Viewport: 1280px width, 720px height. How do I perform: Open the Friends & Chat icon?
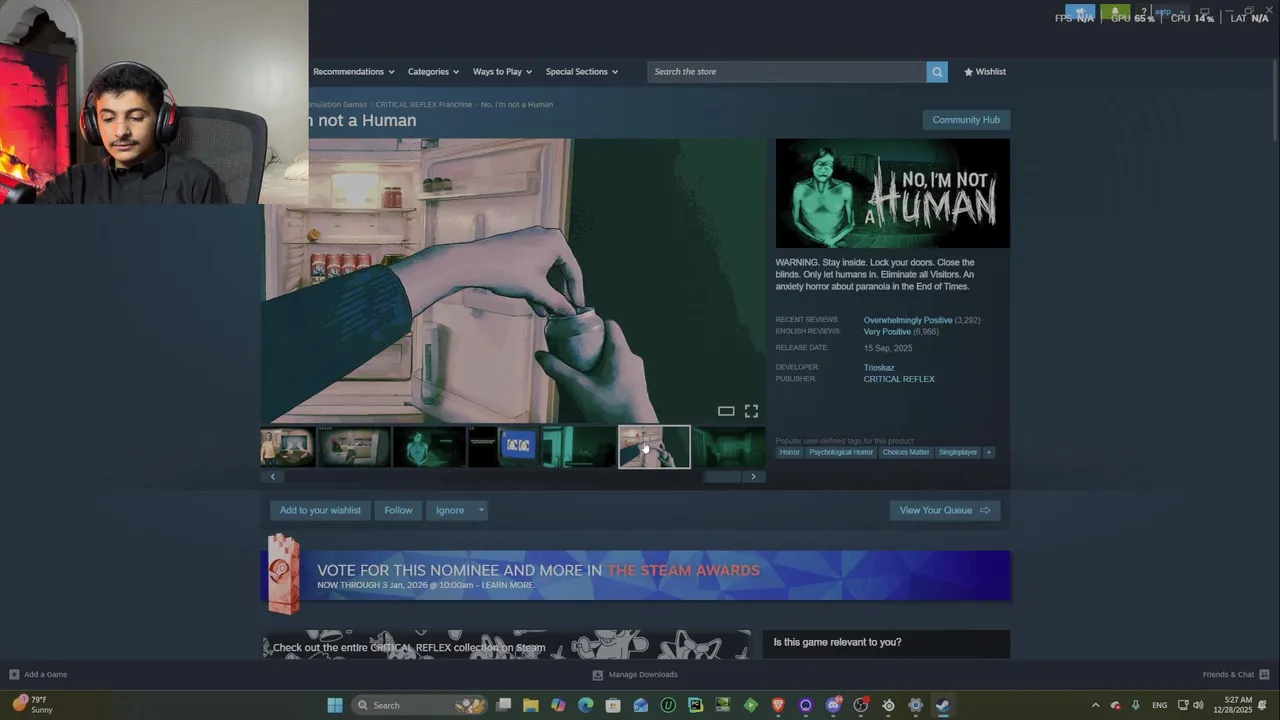(x=1264, y=674)
